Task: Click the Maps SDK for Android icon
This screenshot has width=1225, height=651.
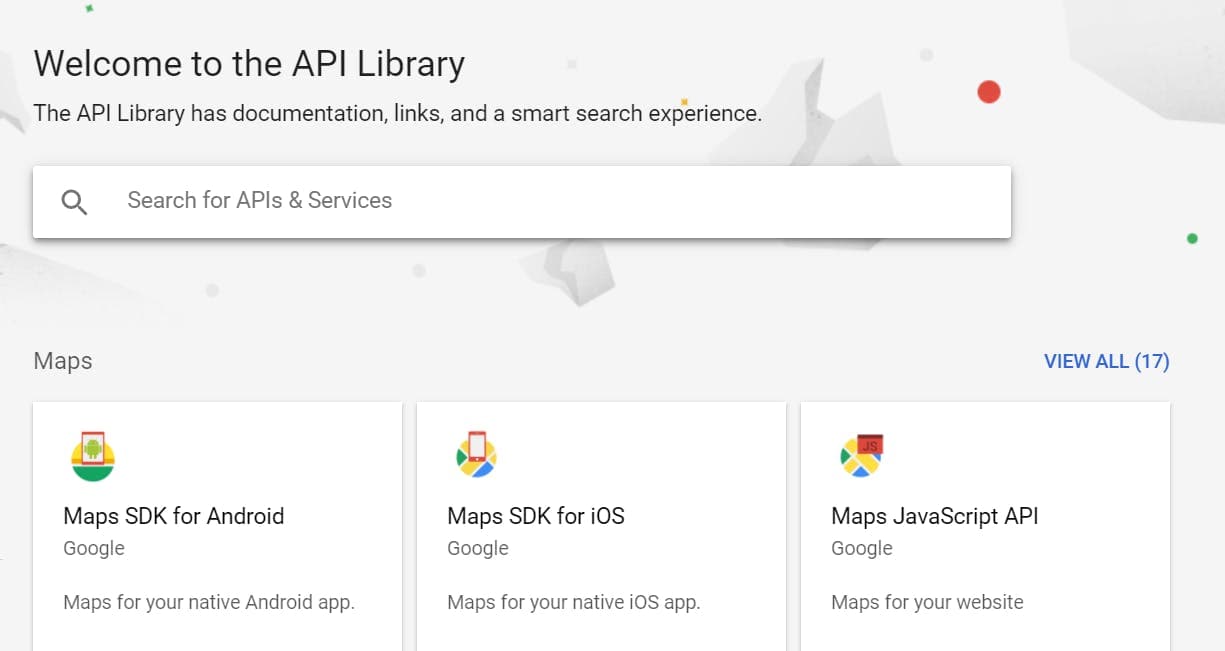Action: [93, 457]
